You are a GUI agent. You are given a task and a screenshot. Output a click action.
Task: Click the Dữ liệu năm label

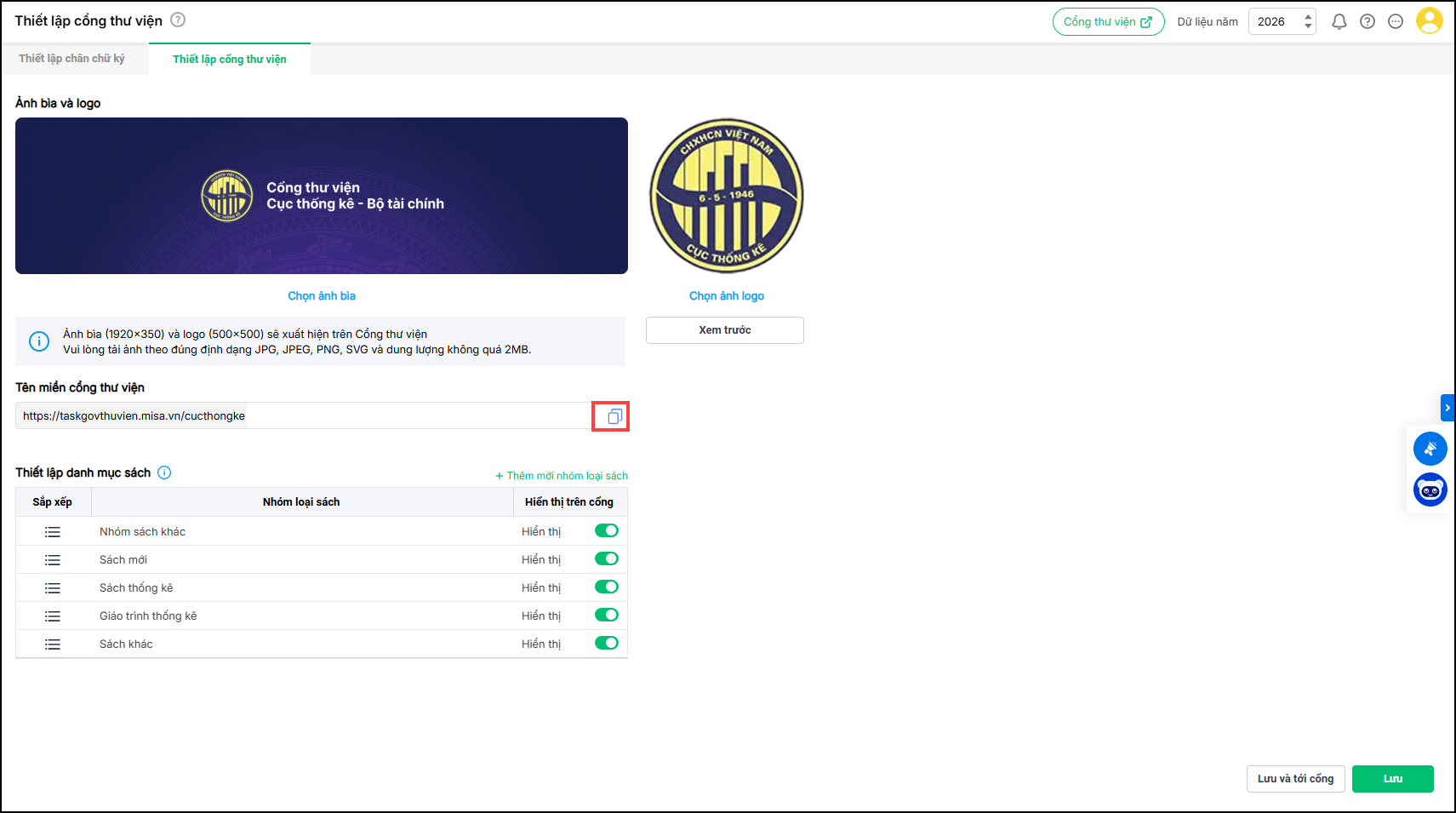[x=1208, y=22]
